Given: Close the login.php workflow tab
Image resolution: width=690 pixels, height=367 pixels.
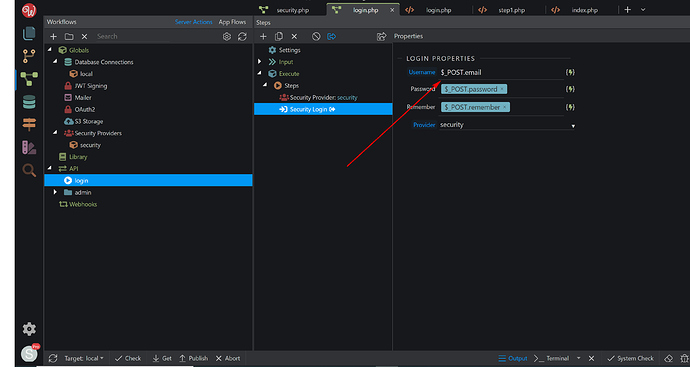Looking at the screenshot, I should [x=392, y=10].
